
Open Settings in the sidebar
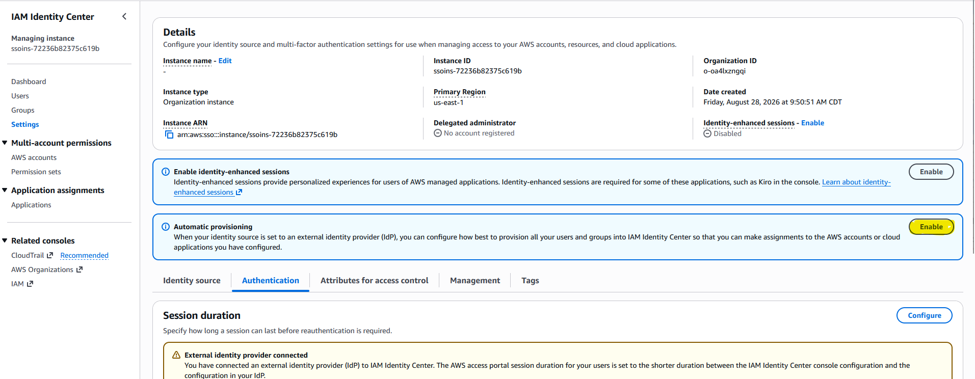tap(25, 124)
